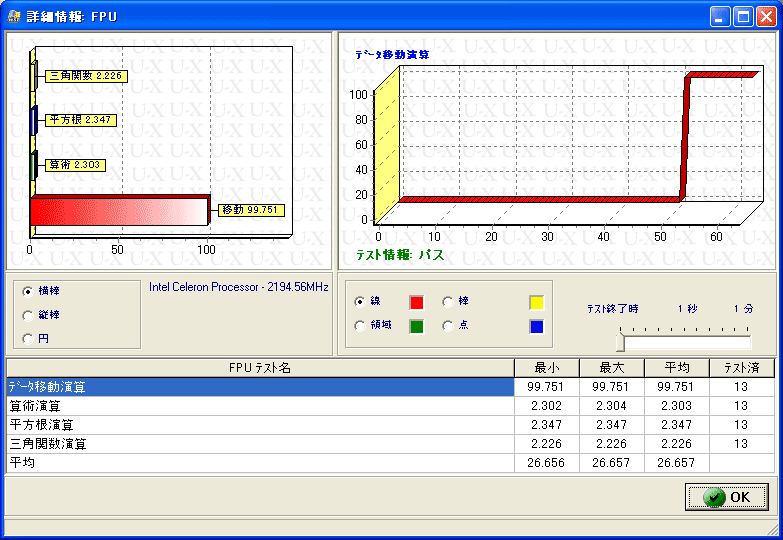Choose the 棒 bar graph option
Image resolution: width=783 pixels, height=540 pixels.
coord(447,301)
